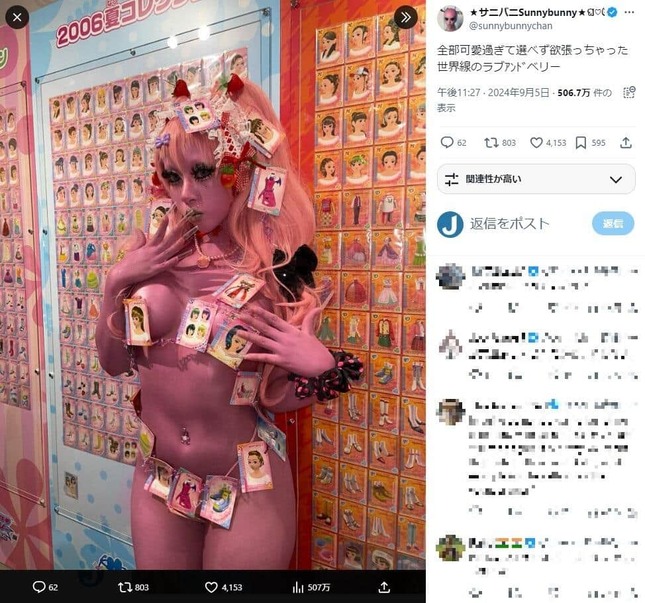Open the author's profile avatar
This screenshot has width=645, height=603.
click(x=450, y=19)
